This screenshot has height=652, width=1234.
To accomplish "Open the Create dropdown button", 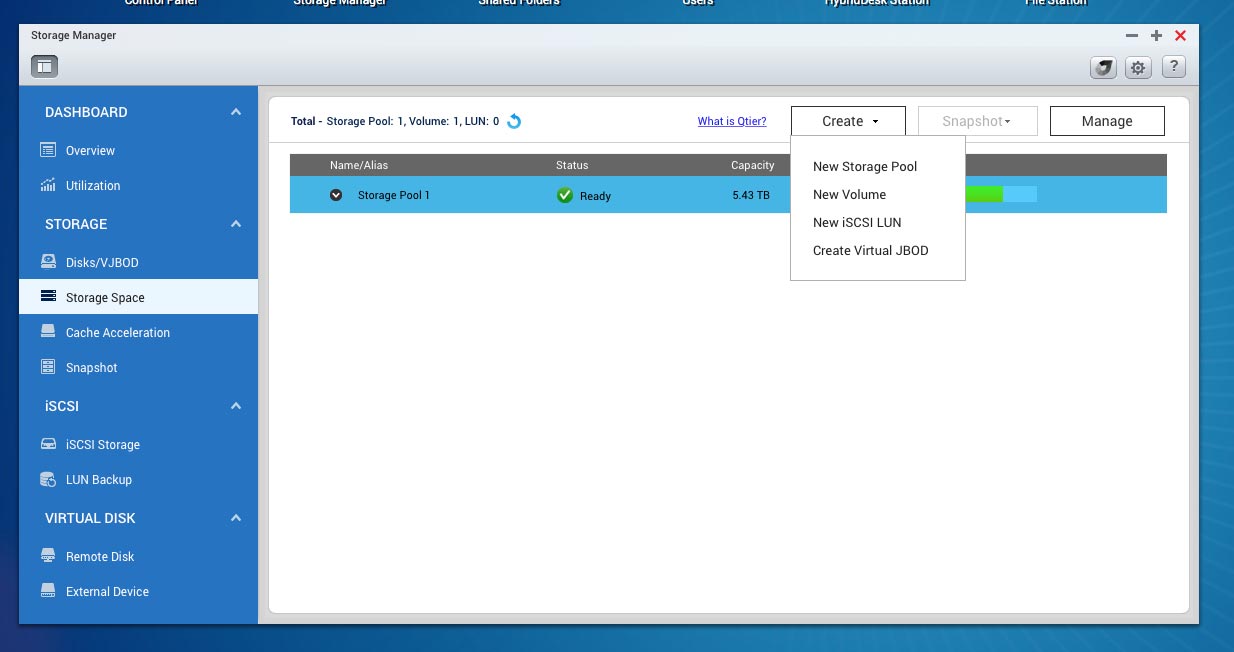I will (x=848, y=121).
